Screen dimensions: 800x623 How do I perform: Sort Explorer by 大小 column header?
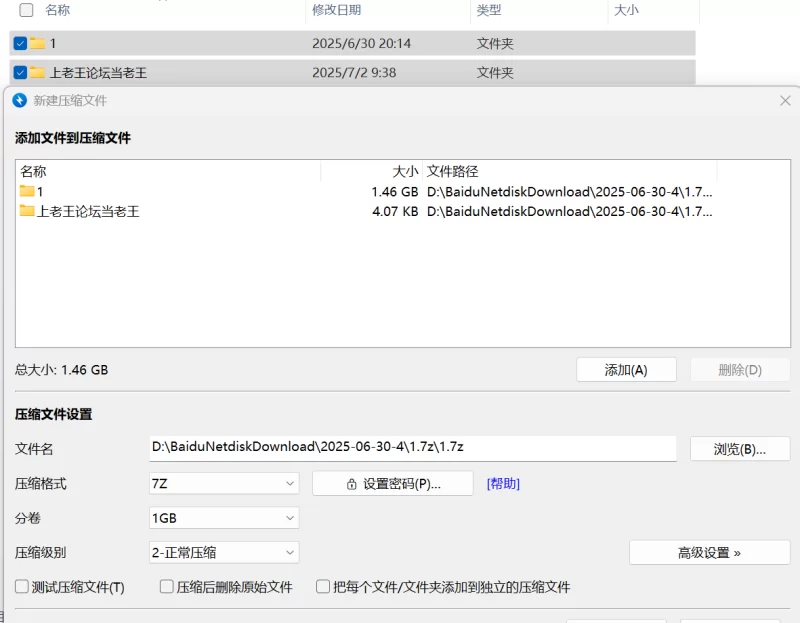[626, 10]
